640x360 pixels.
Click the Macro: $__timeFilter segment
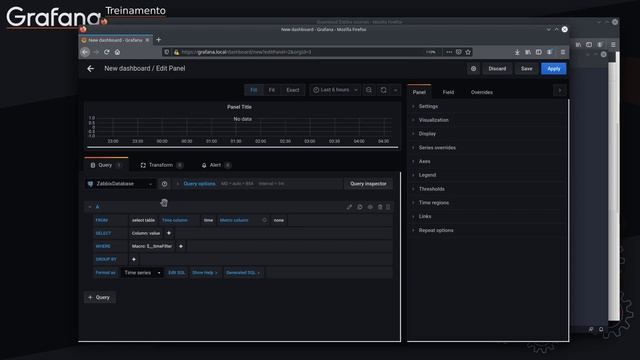[x=152, y=247]
